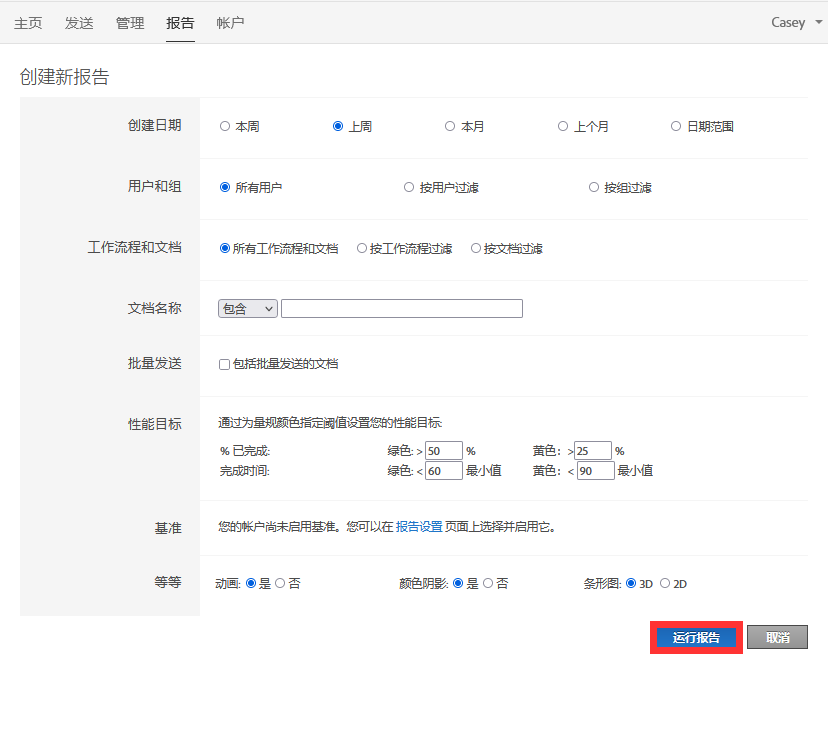Switch to the 发送 tab
Screen dimensions: 830x754
tap(78, 22)
